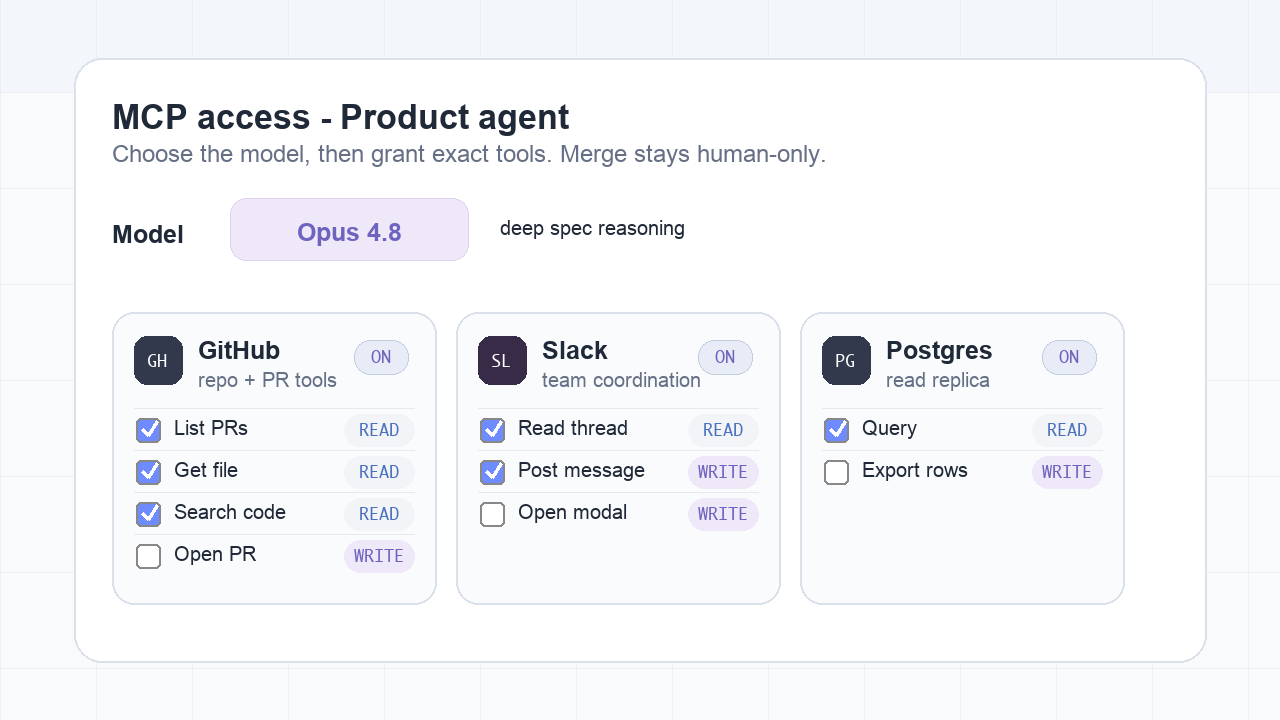Screen dimensions: 1280x720
Task: Click the GitHub card title
Action: [x=239, y=351]
